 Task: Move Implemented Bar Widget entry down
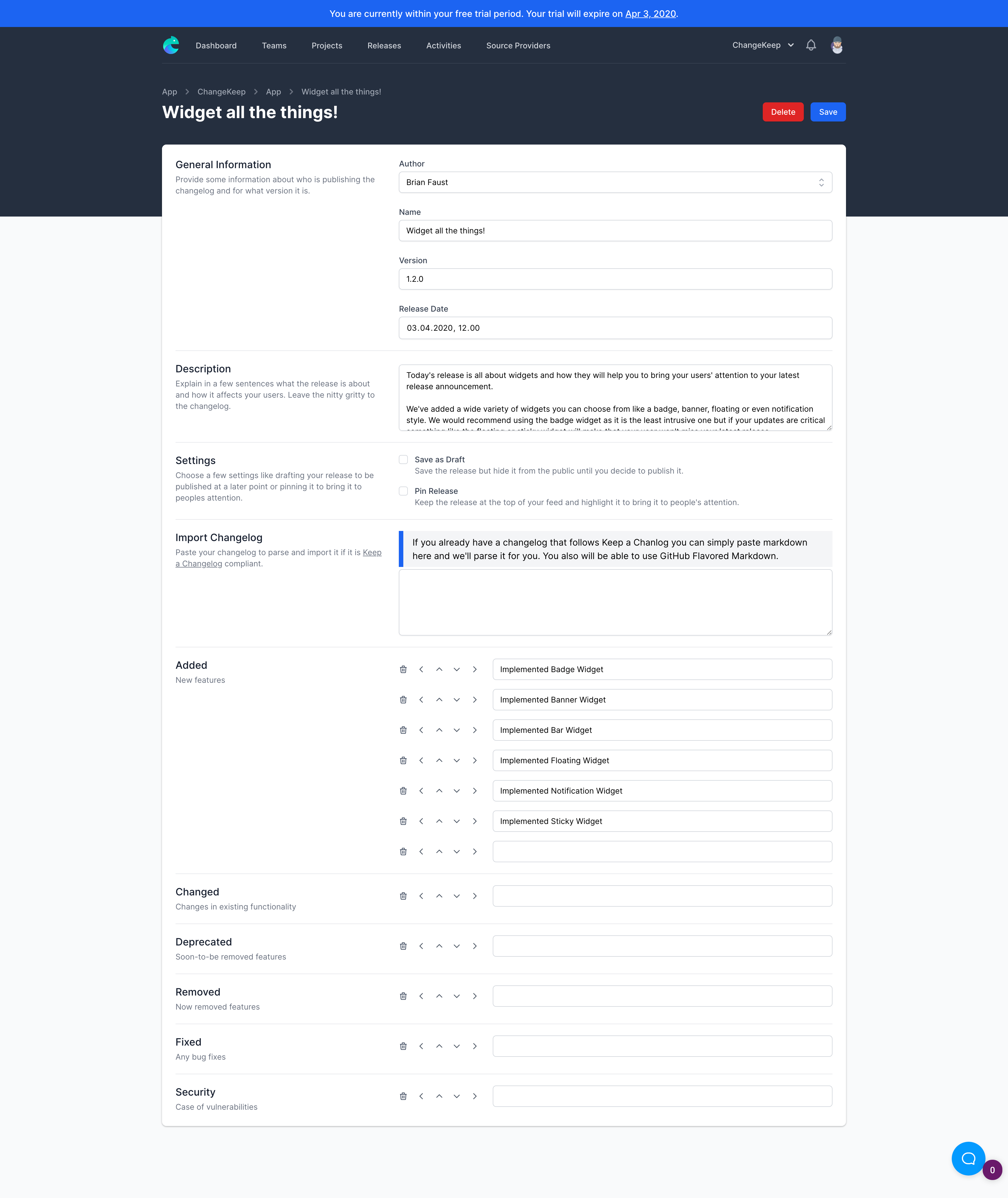pyautogui.click(x=456, y=729)
